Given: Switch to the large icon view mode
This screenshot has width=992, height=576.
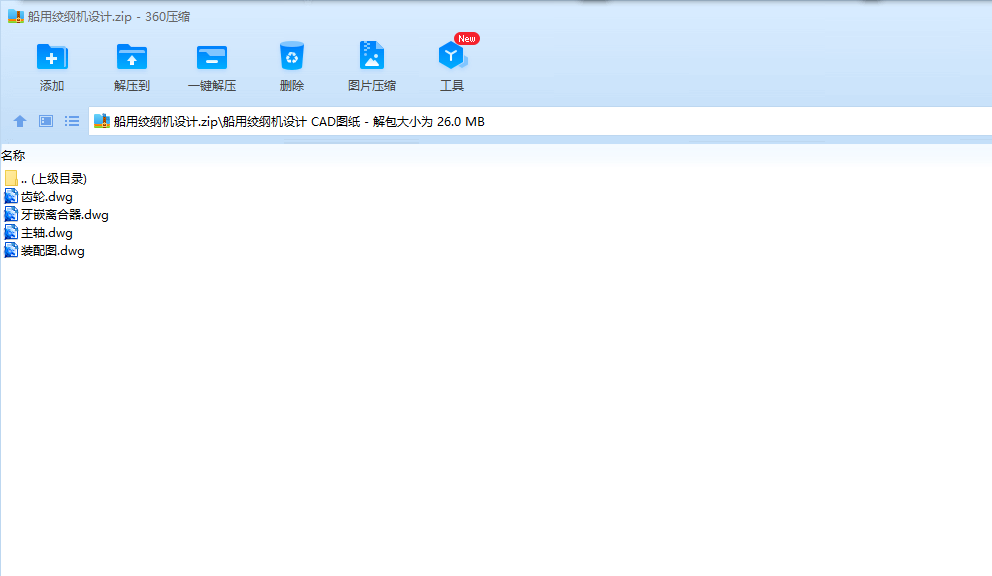Looking at the screenshot, I should (46, 121).
